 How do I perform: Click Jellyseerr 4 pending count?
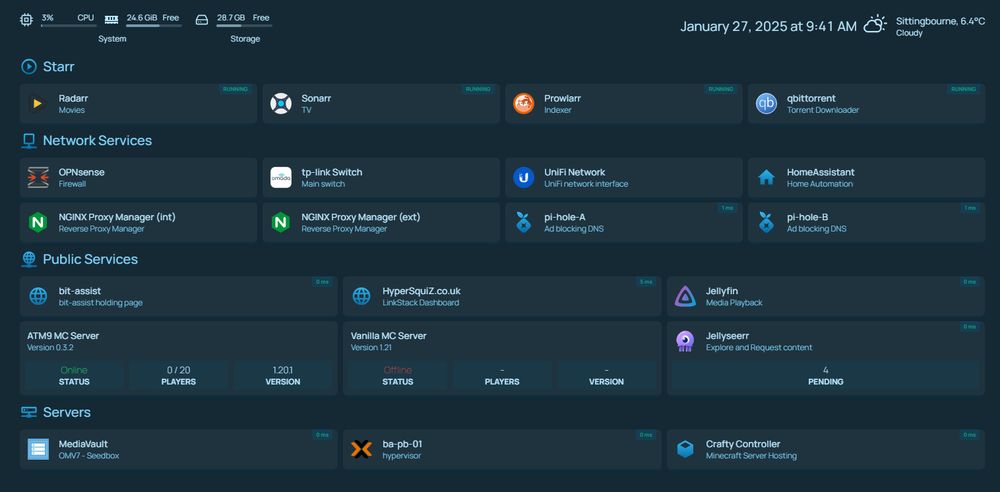[x=826, y=370]
